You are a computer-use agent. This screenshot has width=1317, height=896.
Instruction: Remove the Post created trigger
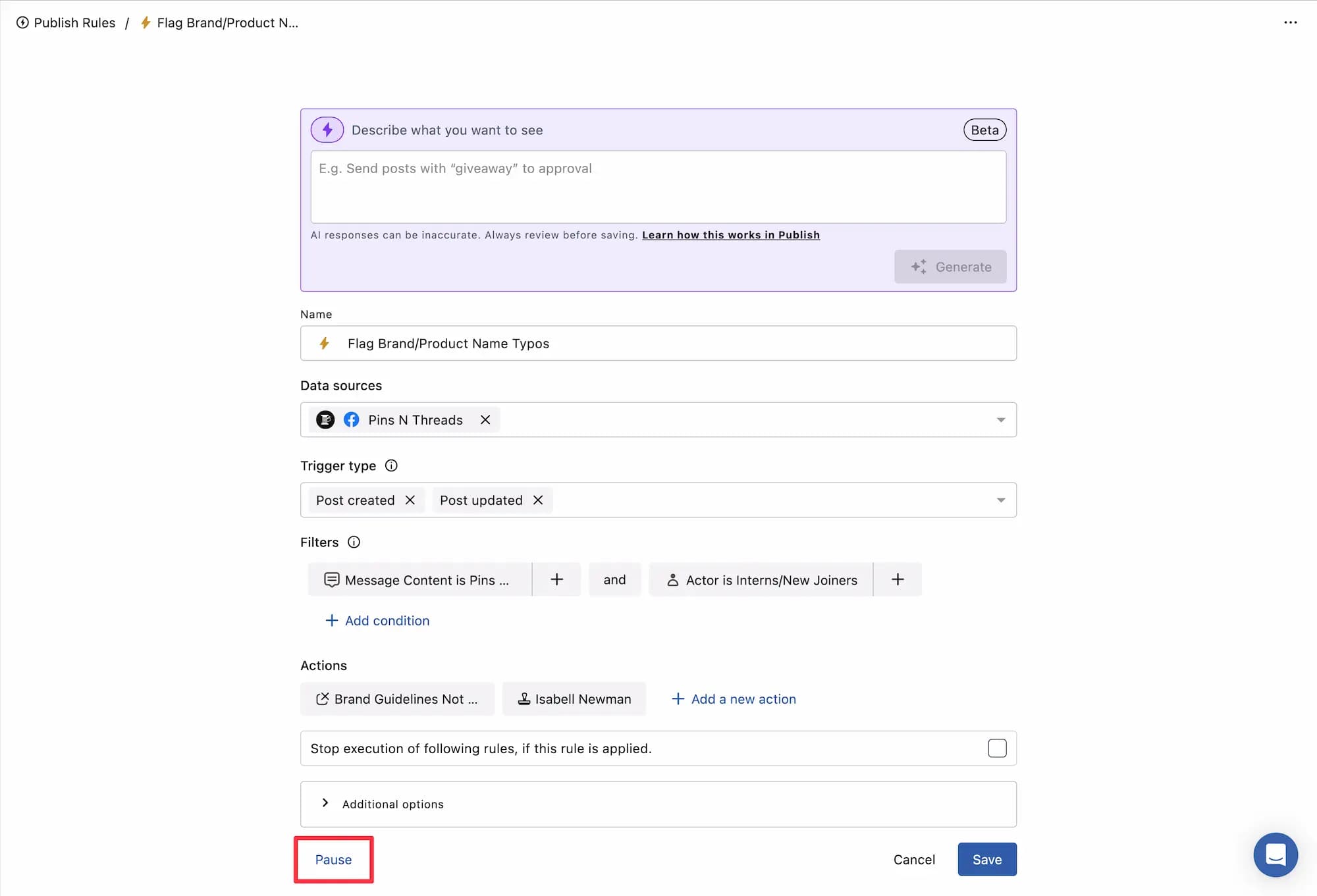(x=410, y=500)
